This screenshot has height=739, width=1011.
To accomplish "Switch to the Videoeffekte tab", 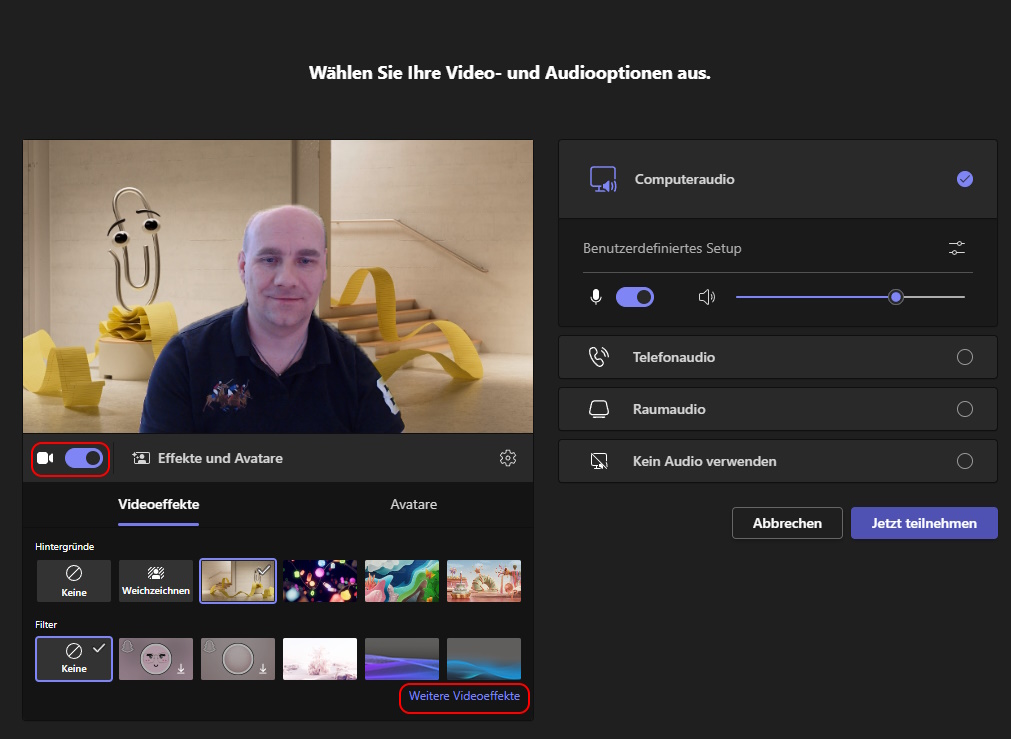I will (159, 504).
